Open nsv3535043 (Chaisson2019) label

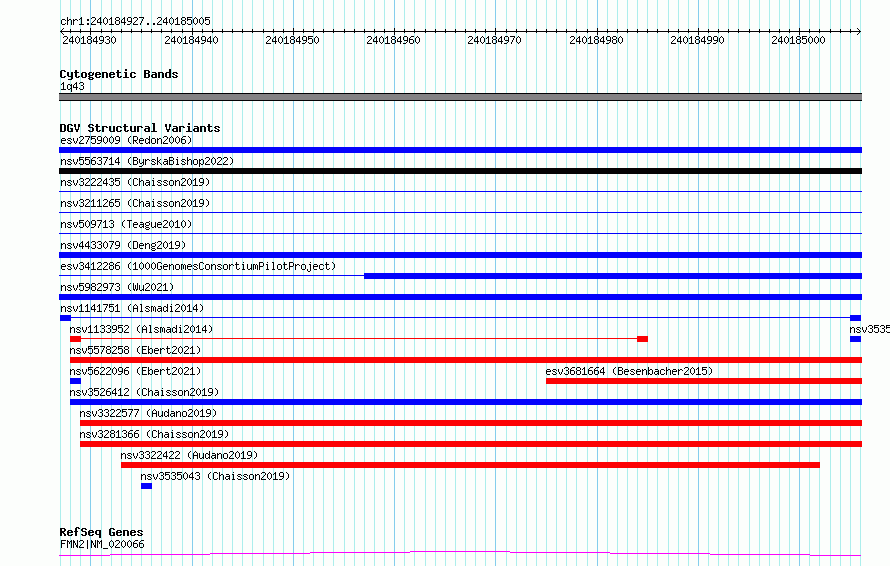click(x=215, y=476)
